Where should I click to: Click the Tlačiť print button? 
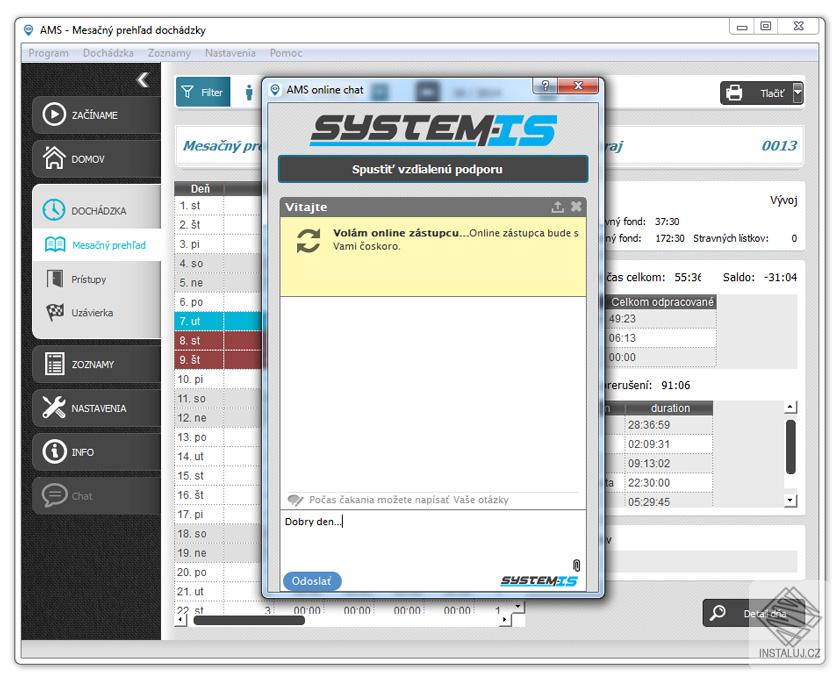click(x=755, y=93)
